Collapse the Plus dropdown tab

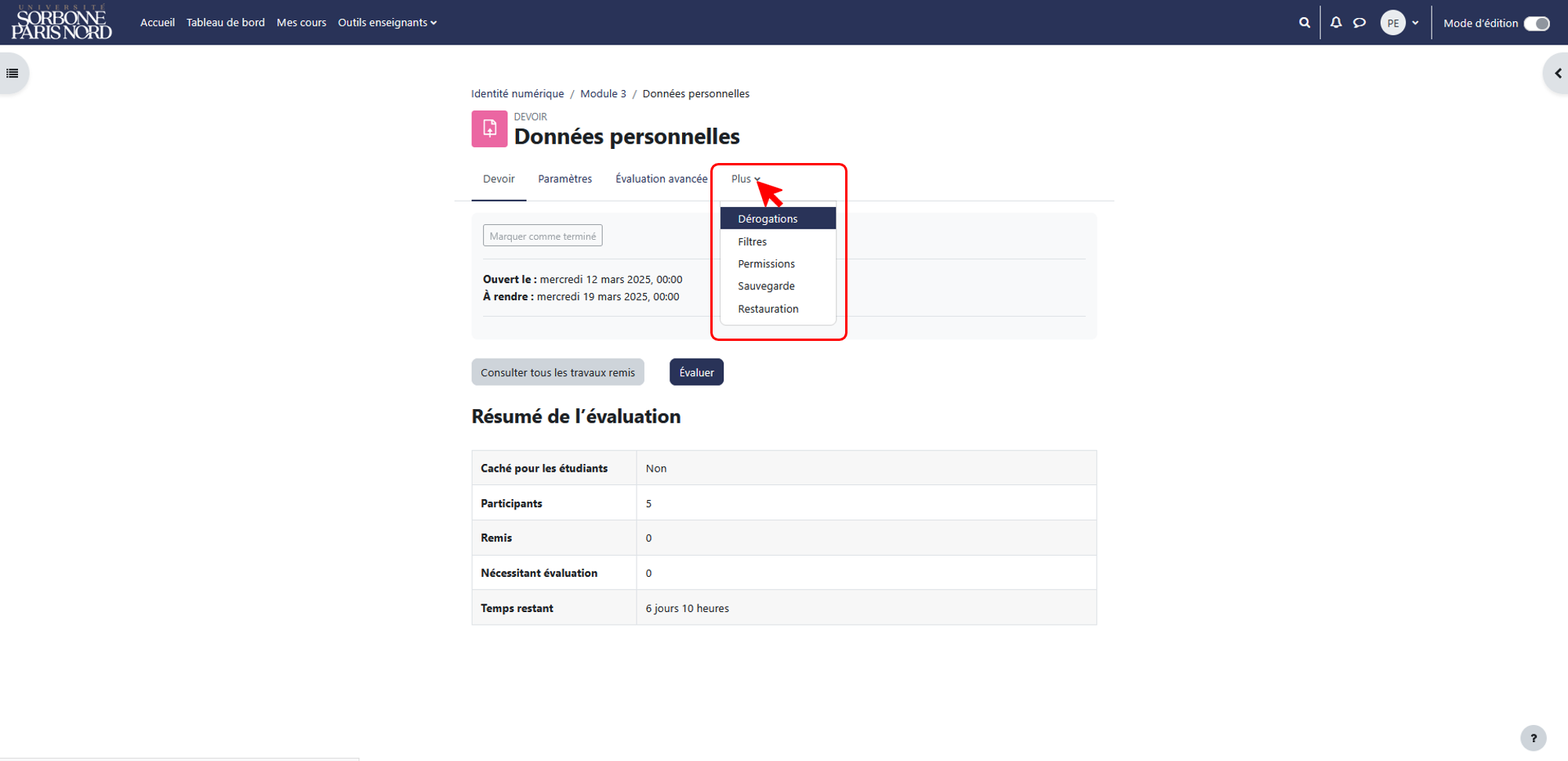pyautogui.click(x=746, y=179)
